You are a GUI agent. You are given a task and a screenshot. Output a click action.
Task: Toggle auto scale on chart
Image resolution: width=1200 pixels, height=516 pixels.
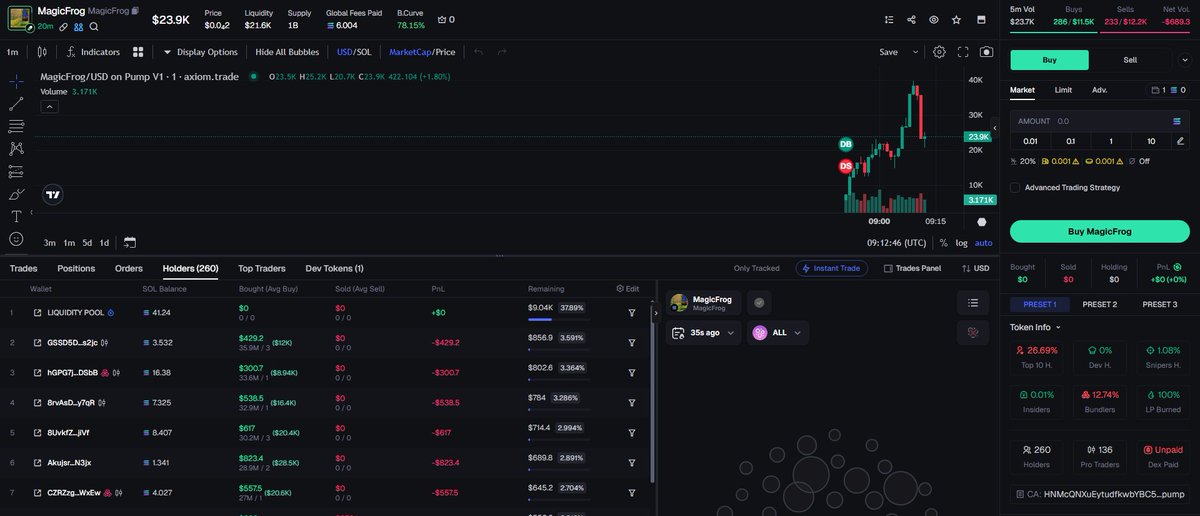(984, 243)
